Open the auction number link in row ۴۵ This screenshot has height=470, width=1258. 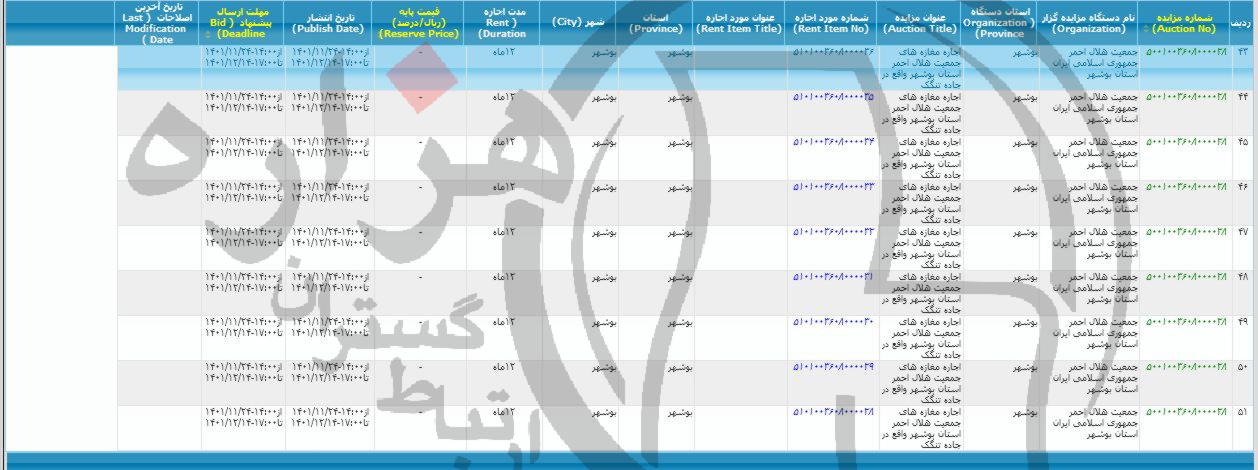[1186, 142]
